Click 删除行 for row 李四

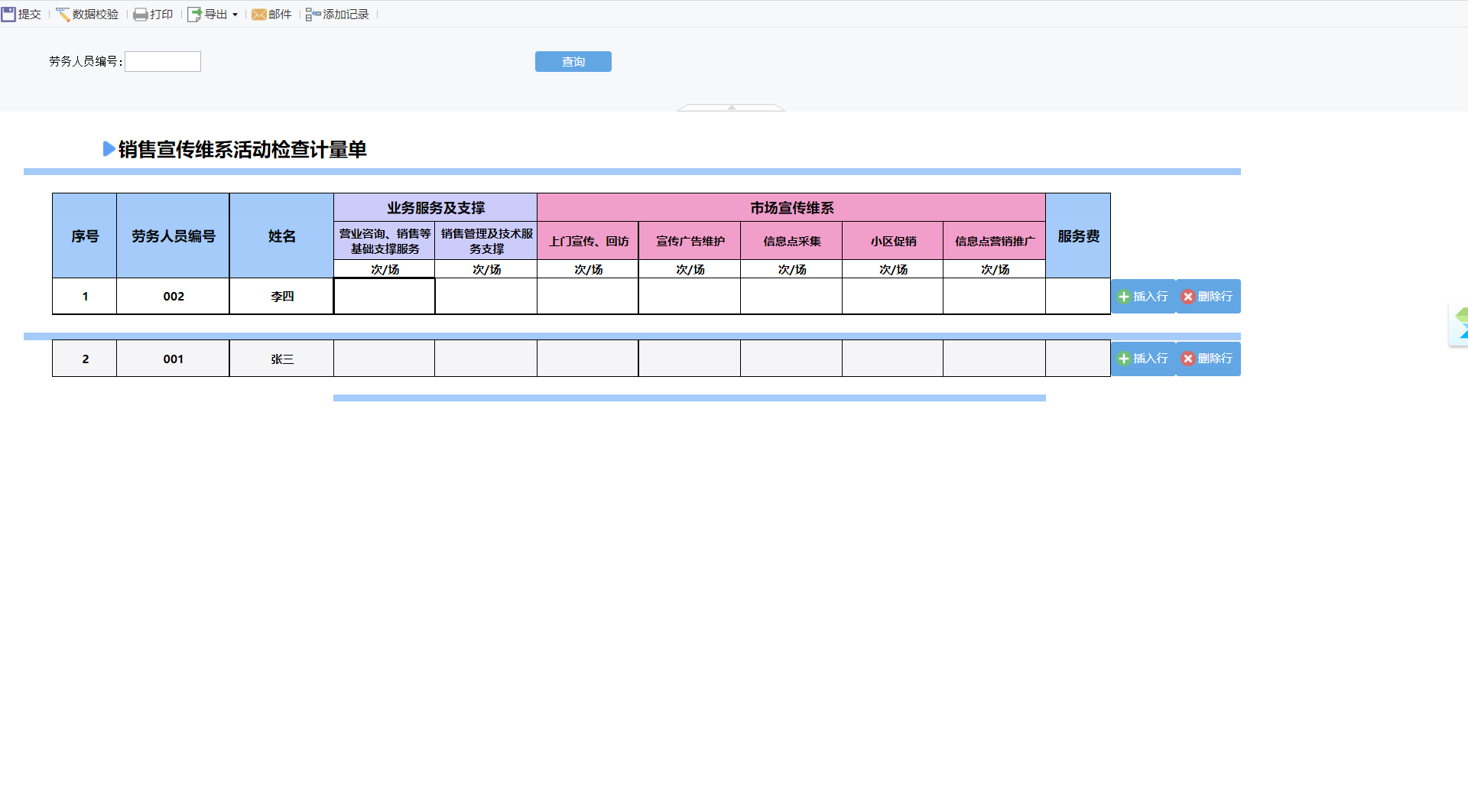[x=1208, y=297]
